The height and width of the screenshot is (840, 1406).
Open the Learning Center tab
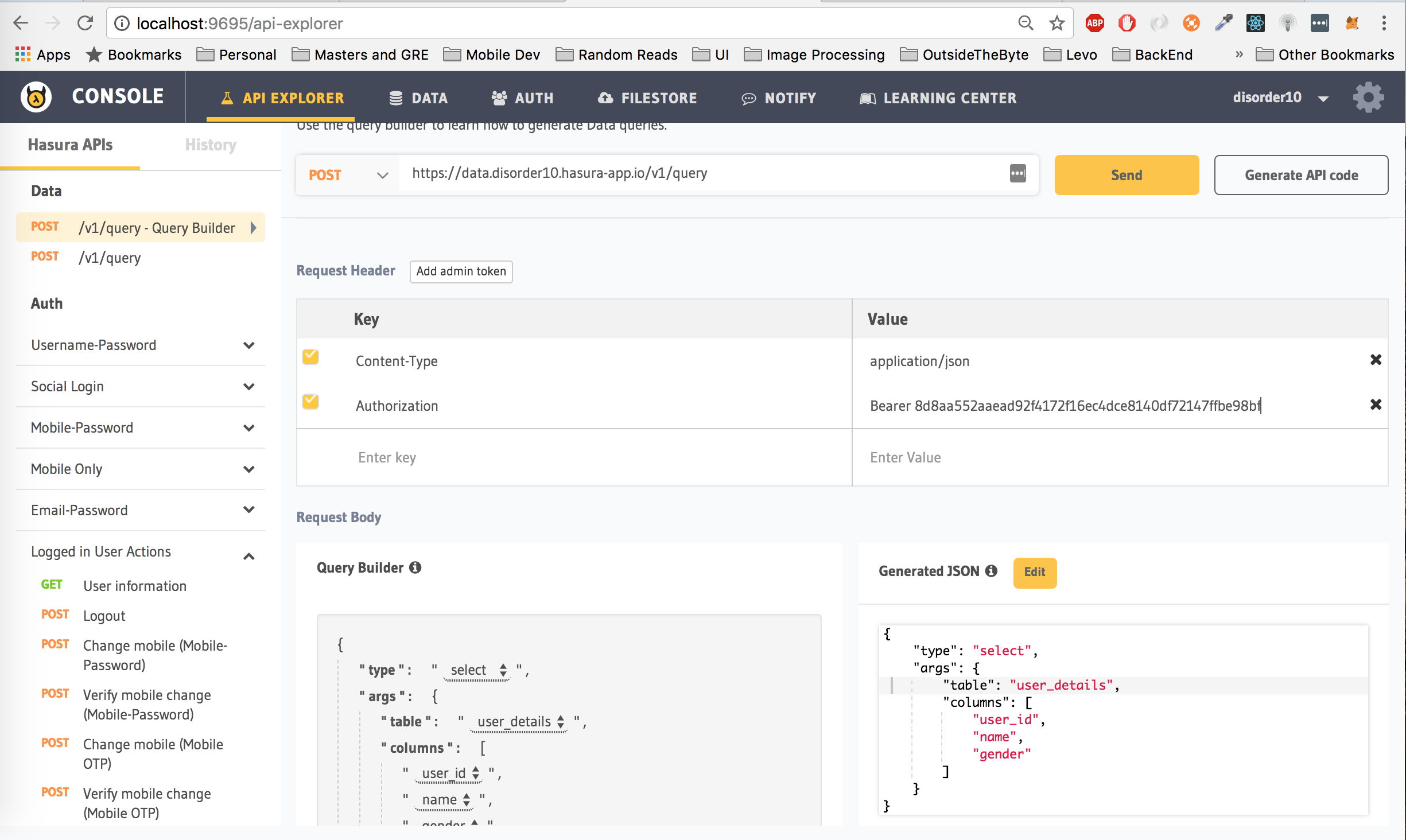coord(938,98)
